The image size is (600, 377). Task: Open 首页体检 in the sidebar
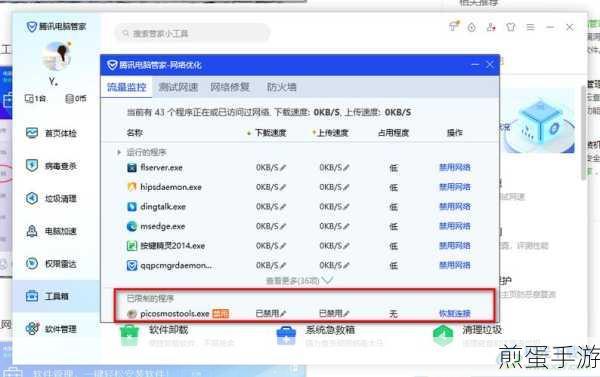coord(51,133)
